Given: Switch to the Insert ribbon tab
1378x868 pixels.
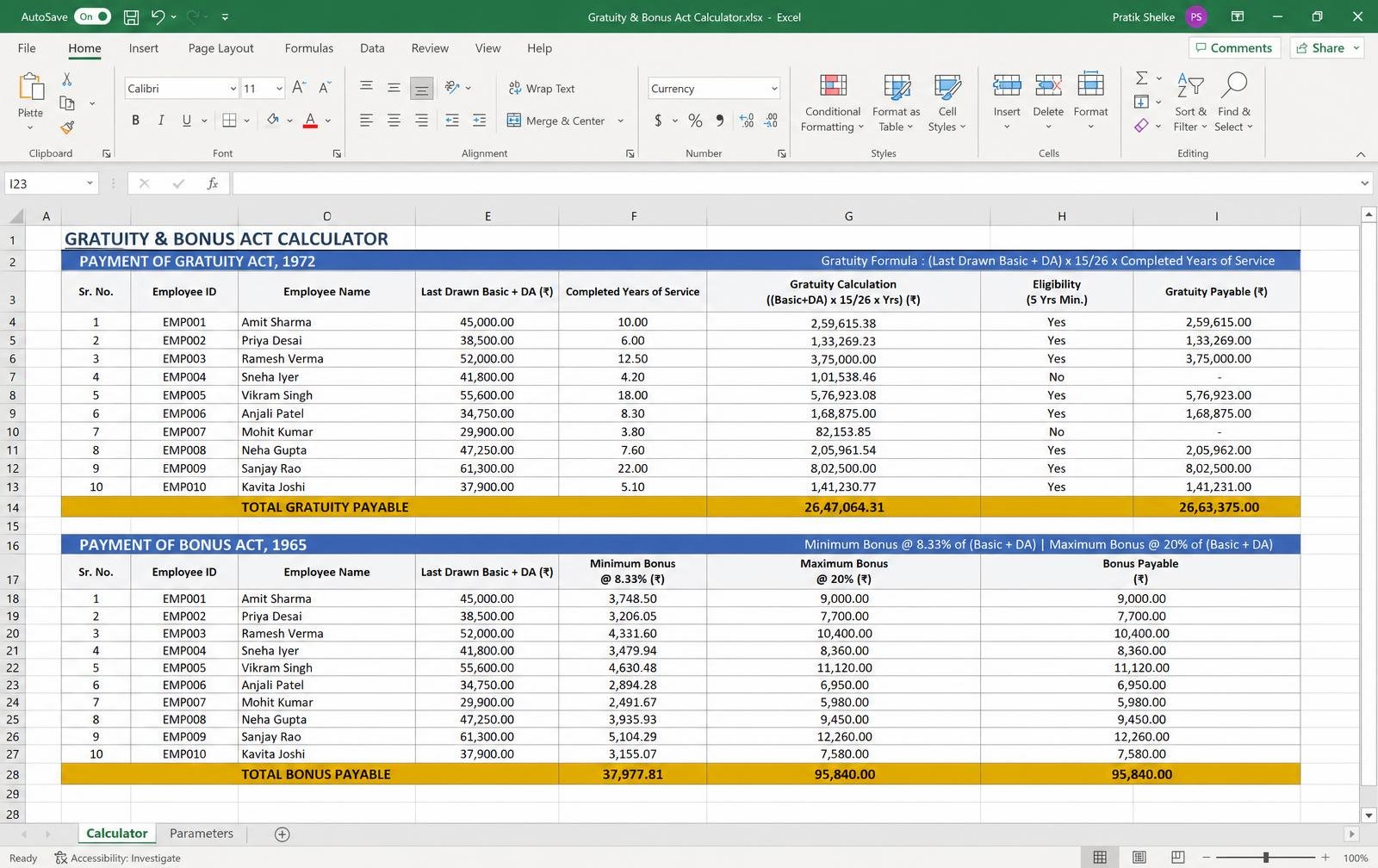Looking at the screenshot, I should pyautogui.click(x=144, y=48).
